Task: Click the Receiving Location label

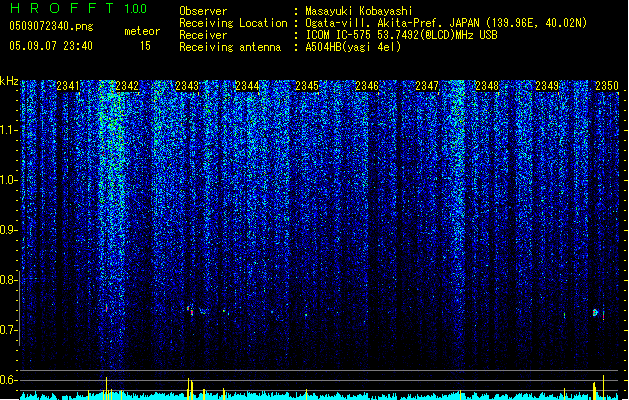Action: pos(233,23)
